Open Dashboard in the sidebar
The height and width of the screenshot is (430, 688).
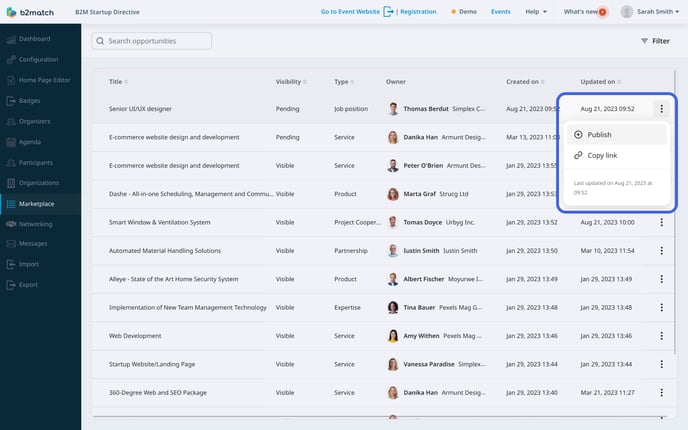29,39
